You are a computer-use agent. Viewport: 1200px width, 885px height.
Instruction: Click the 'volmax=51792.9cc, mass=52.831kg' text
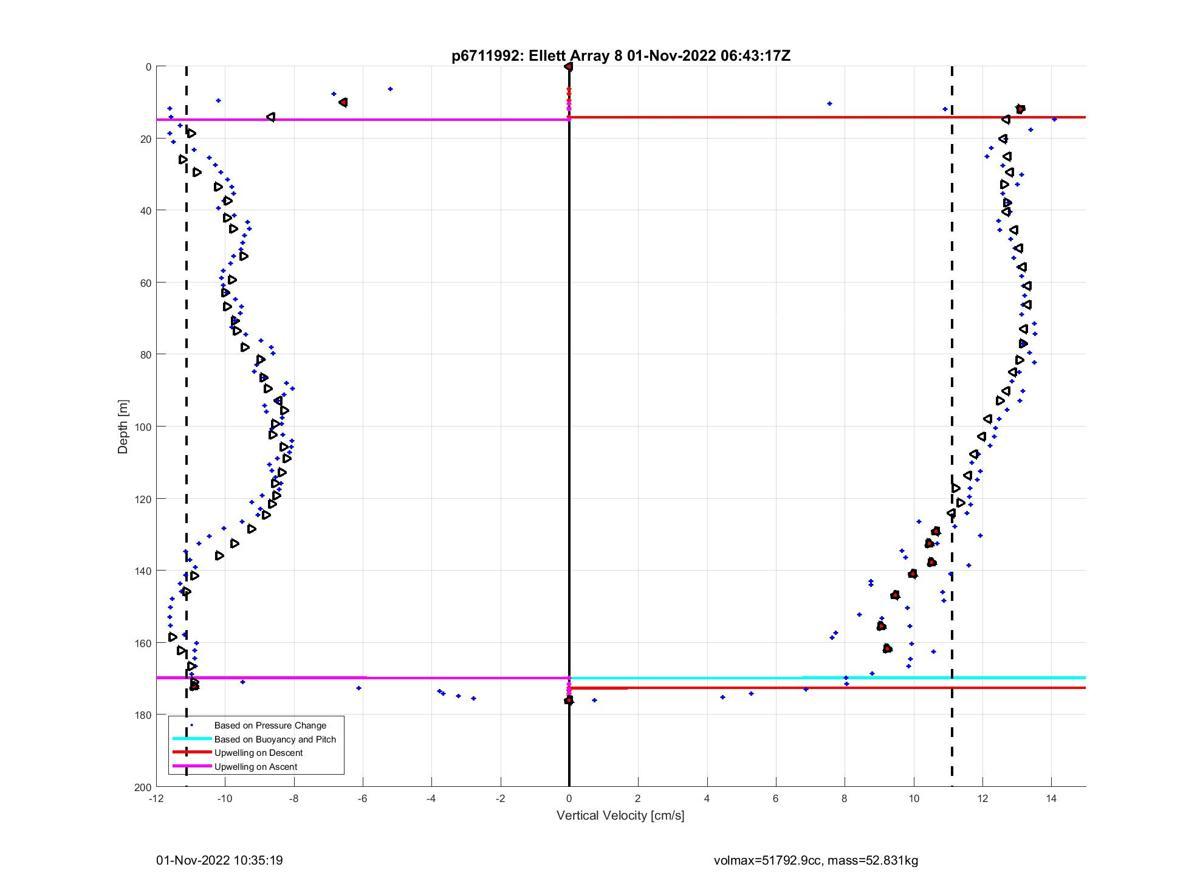coord(816,860)
